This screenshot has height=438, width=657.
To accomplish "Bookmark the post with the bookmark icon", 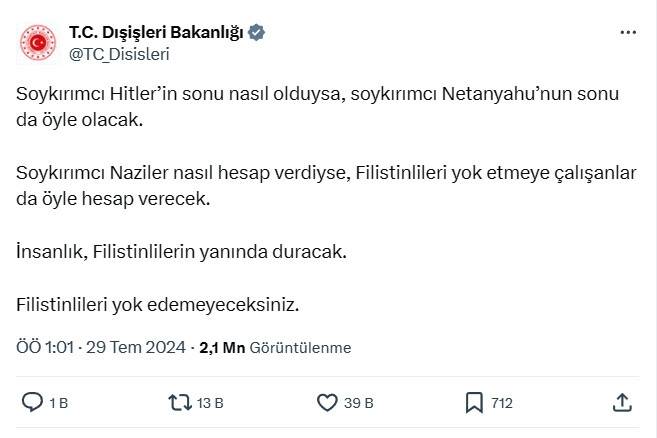I will (x=474, y=403).
